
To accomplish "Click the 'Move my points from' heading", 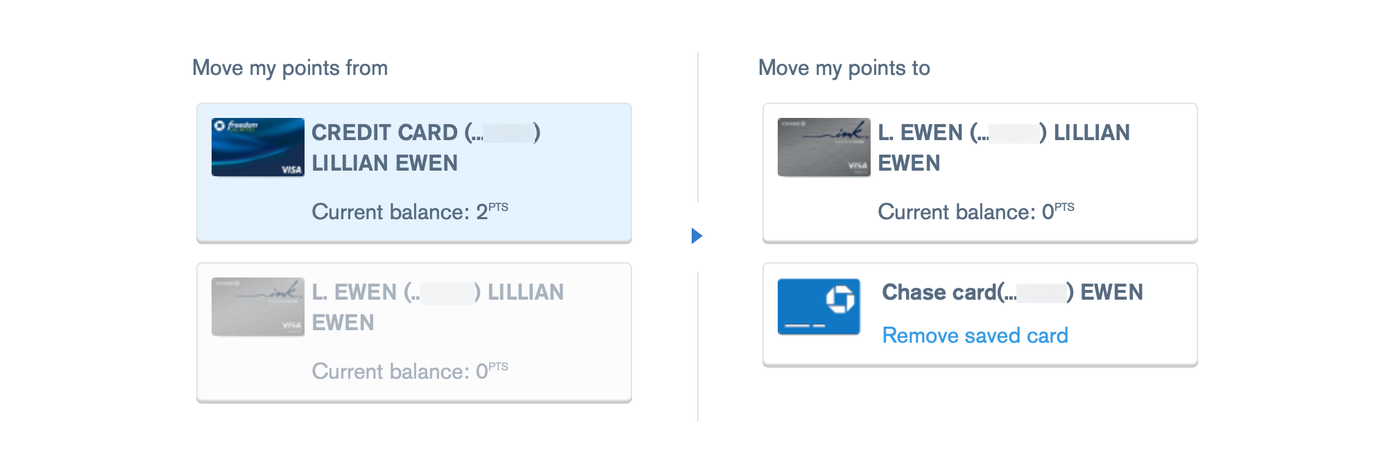I will 290,68.
